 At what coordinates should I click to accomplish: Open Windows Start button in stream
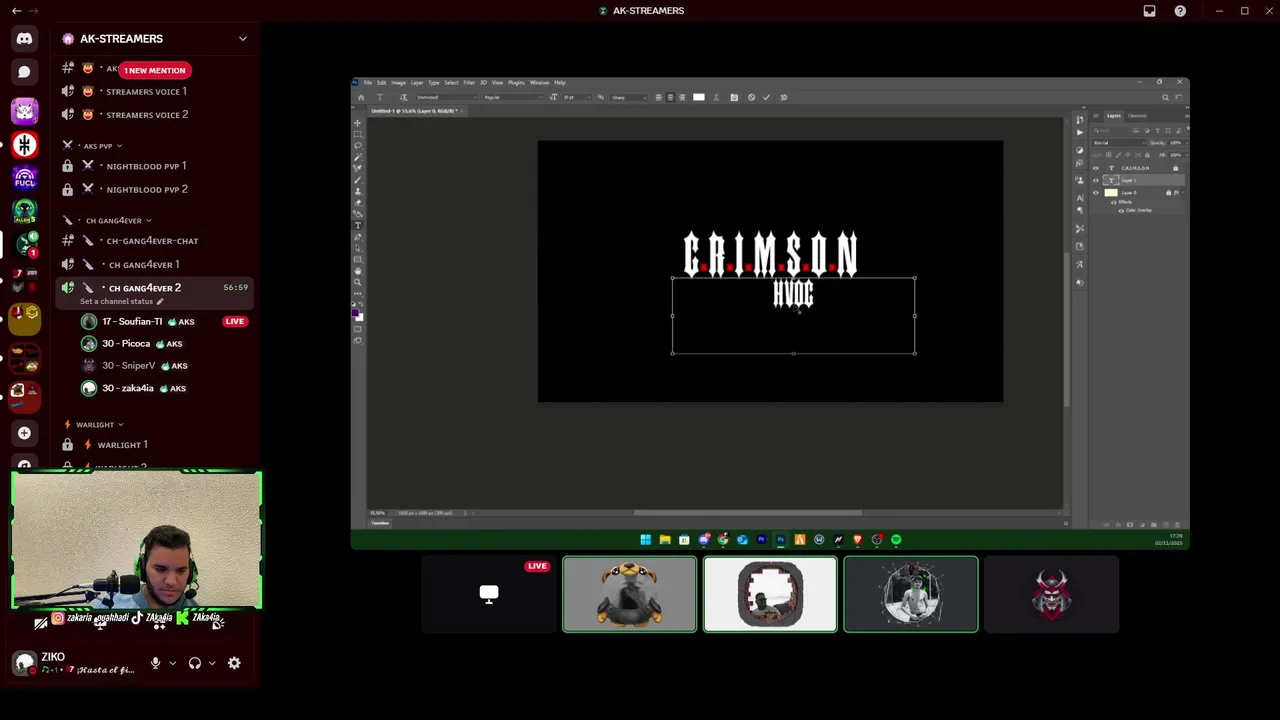click(x=645, y=540)
